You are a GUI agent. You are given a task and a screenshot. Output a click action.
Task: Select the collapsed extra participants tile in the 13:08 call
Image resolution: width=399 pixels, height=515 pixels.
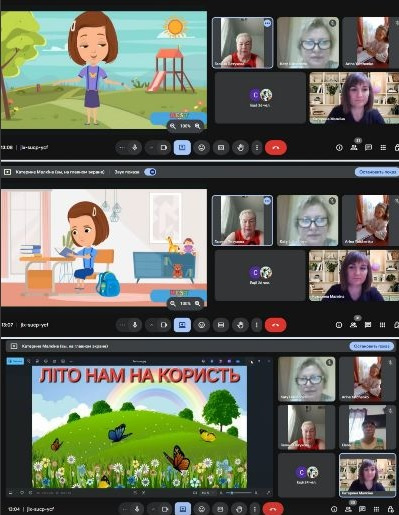(260, 98)
